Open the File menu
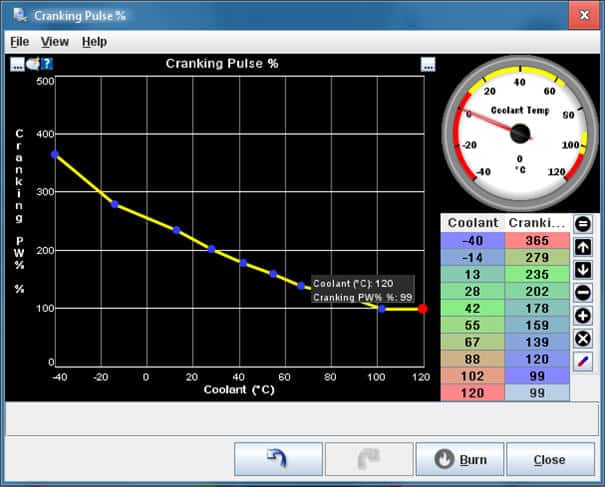The image size is (605, 487). (x=19, y=42)
